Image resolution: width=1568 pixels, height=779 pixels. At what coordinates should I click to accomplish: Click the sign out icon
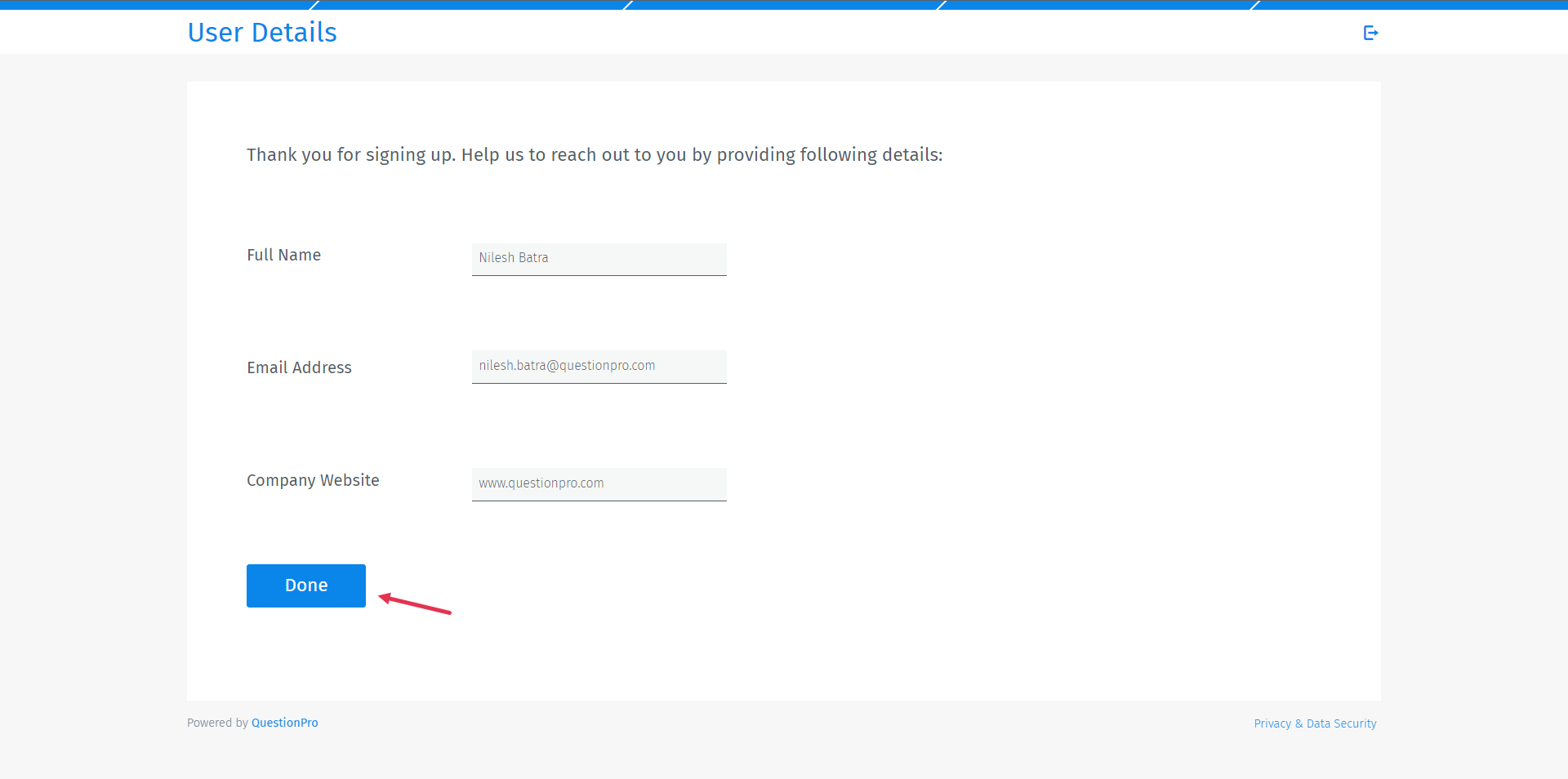click(x=1370, y=33)
